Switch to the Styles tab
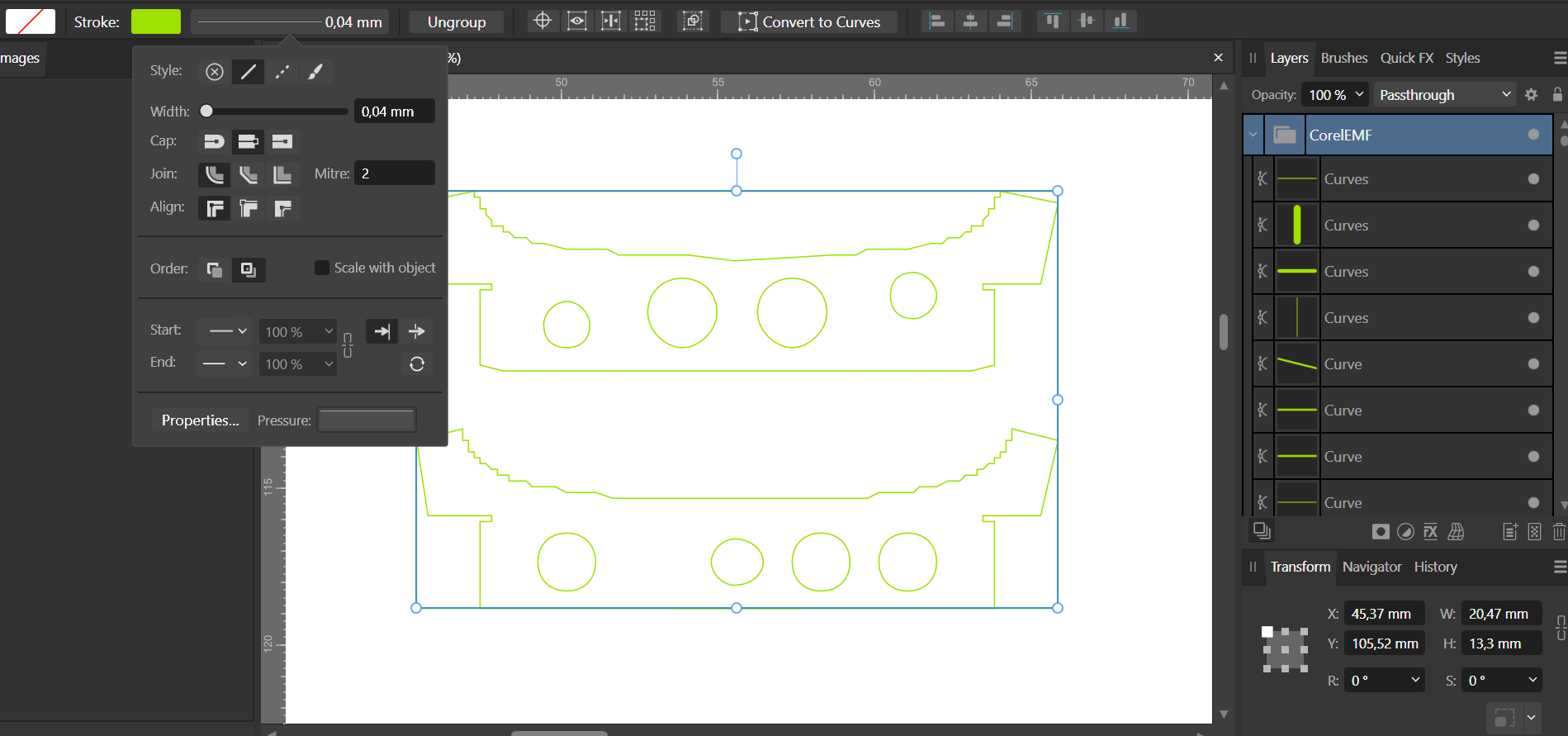1568x736 pixels. (x=1462, y=58)
